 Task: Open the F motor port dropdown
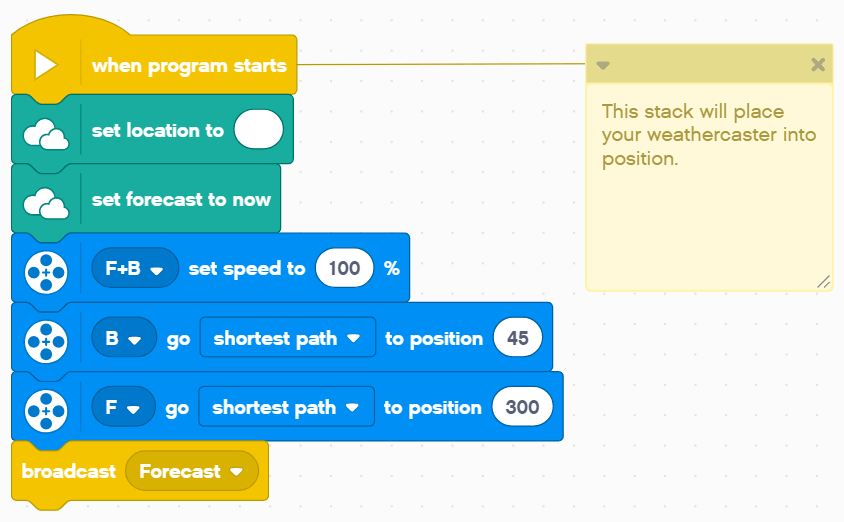coord(123,408)
